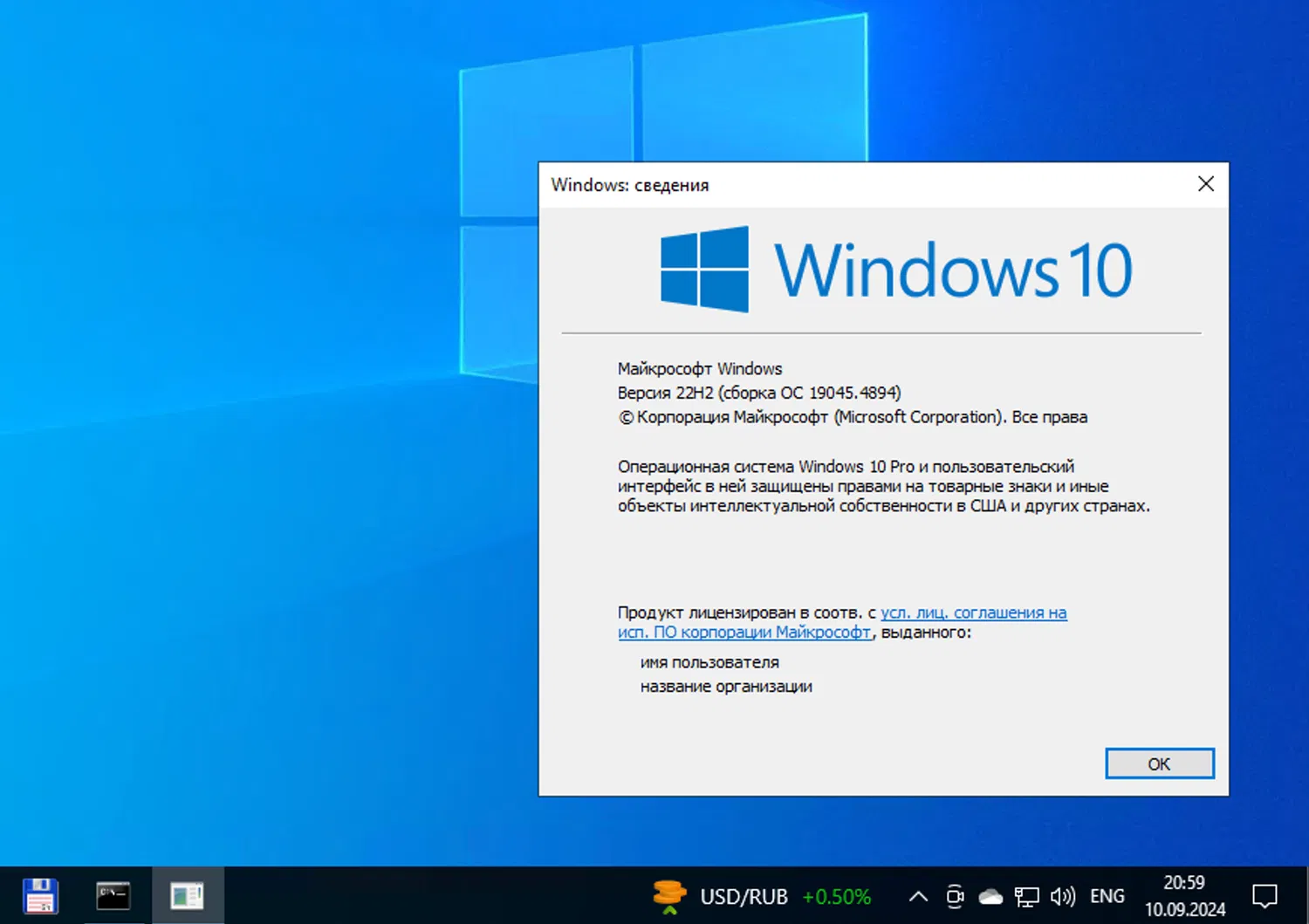The width and height of the screenshot is (1309, 924).
Task: Click the screen capture tray icon
Action: tap(955, 896)
